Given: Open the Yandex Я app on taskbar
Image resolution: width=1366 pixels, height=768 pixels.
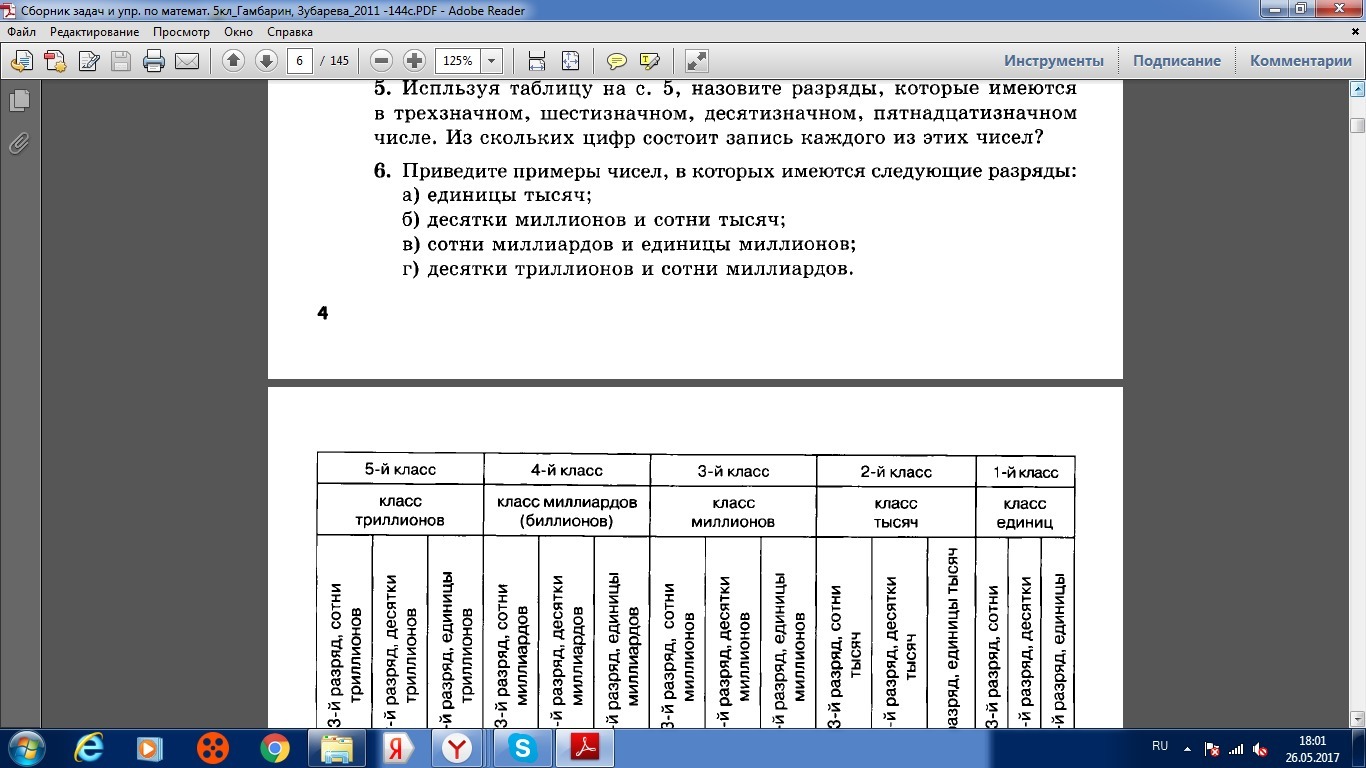Looking at the screenshot, I should coord(397,748).
